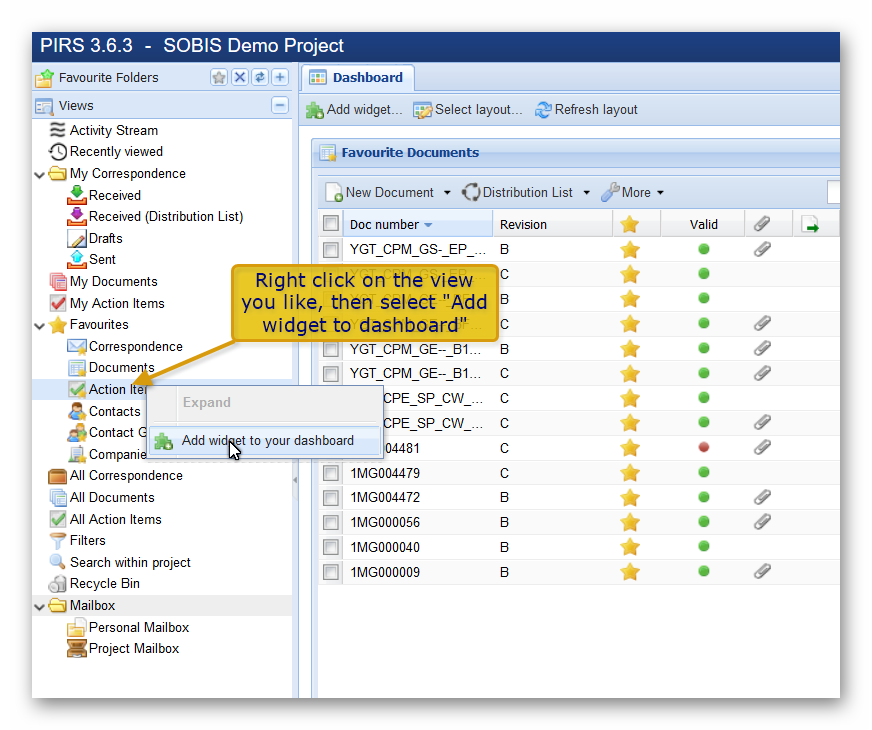Click the paperclip attachment column header
Viewport: 872px width, 730px height.
click(762, 225)
